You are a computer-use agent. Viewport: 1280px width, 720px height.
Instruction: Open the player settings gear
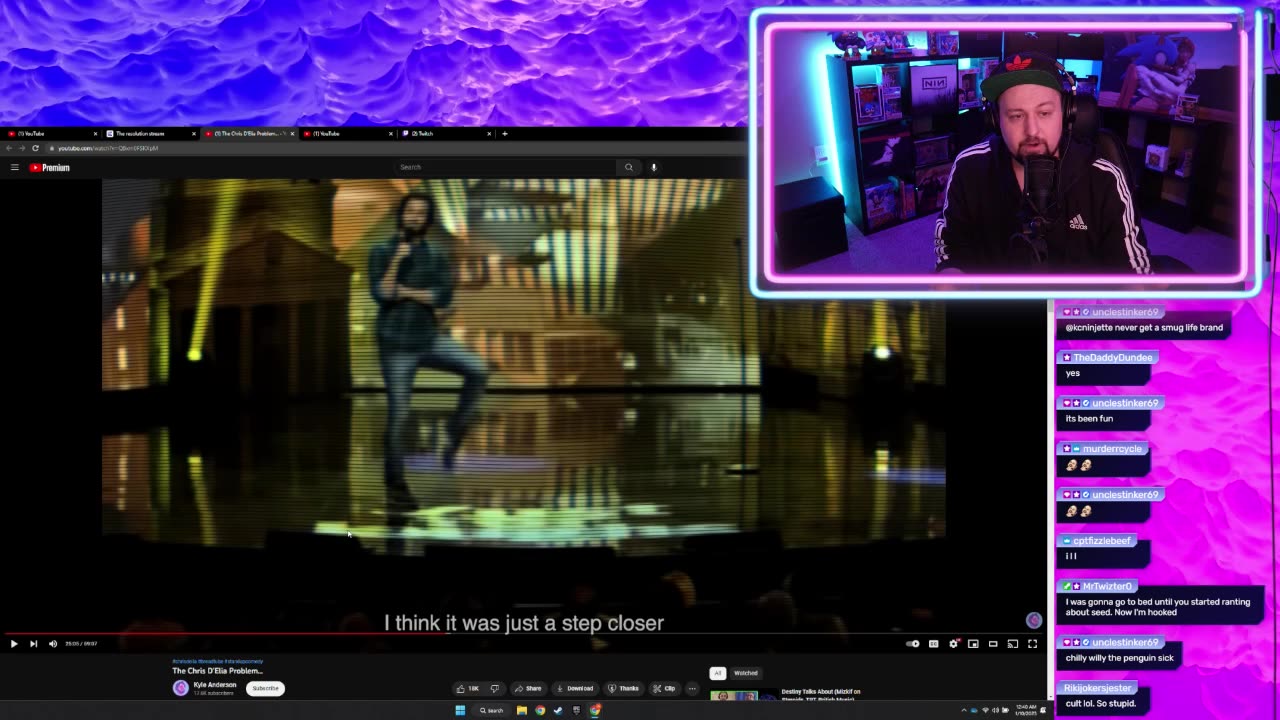(x=953, y=644)
